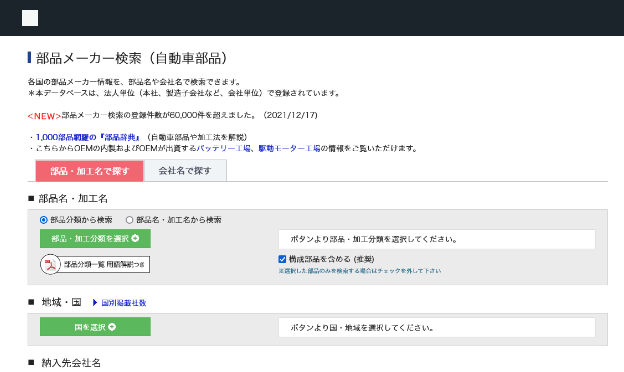Click heading 部品メーカー検索（自動車部品）
Image resolution: width=624 pixels, height=372 pixels.
132,58
